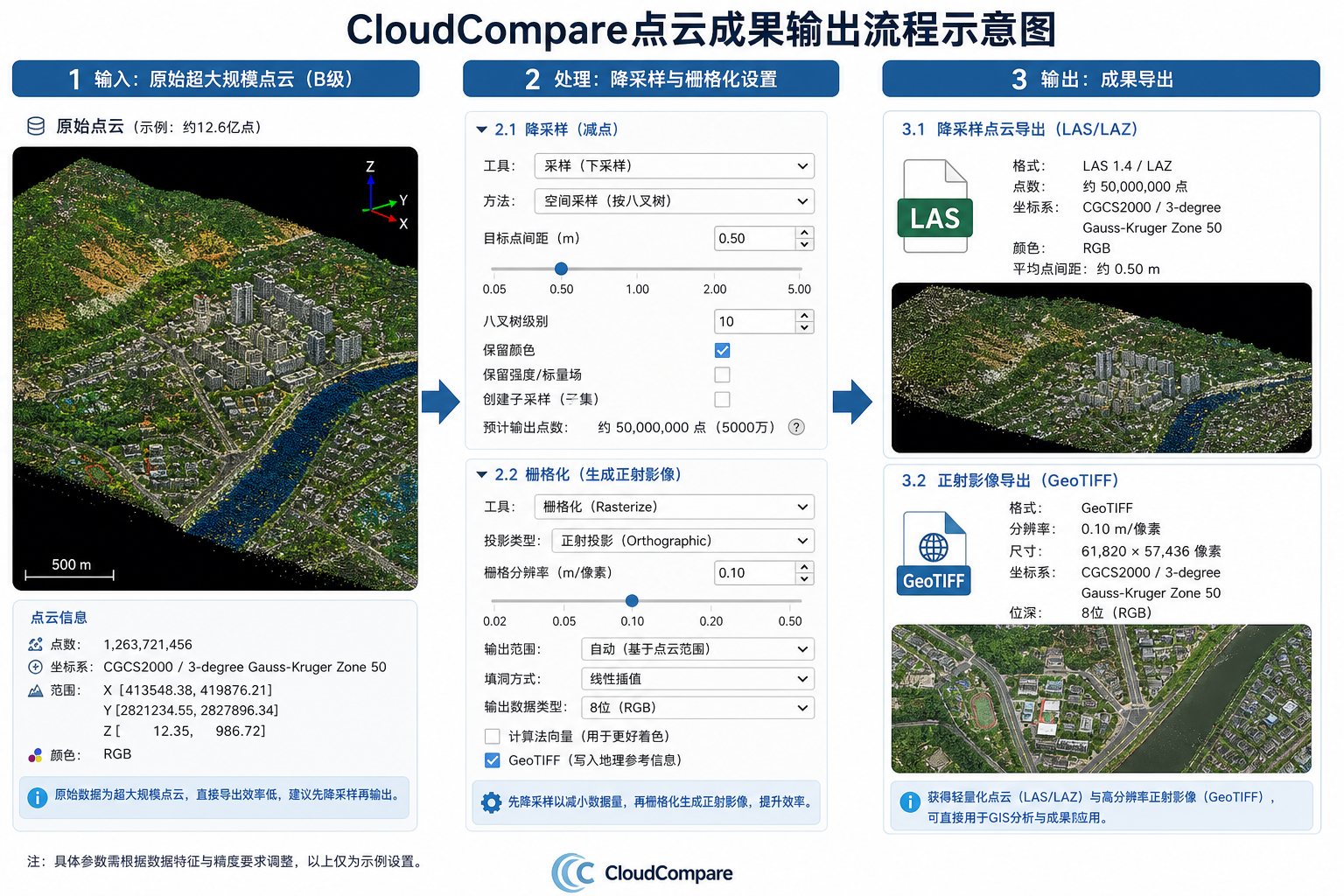Image resolution: width=1344 pixels, height=896 pixels.
Task: Click the downsampled point cloud preview image
Action: pos(1102,367)
